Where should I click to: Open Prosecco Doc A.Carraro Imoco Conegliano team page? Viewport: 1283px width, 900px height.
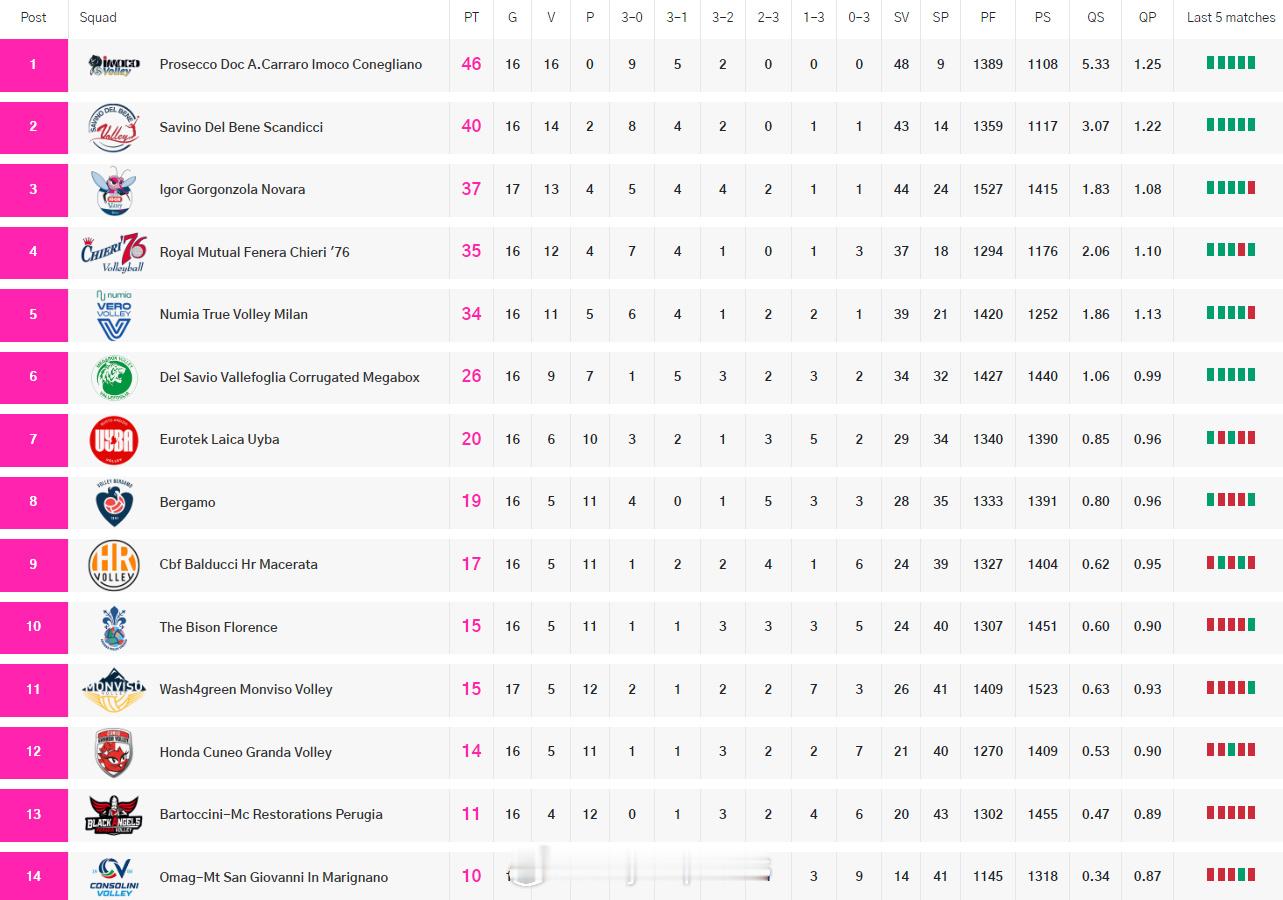click(291, 64)
